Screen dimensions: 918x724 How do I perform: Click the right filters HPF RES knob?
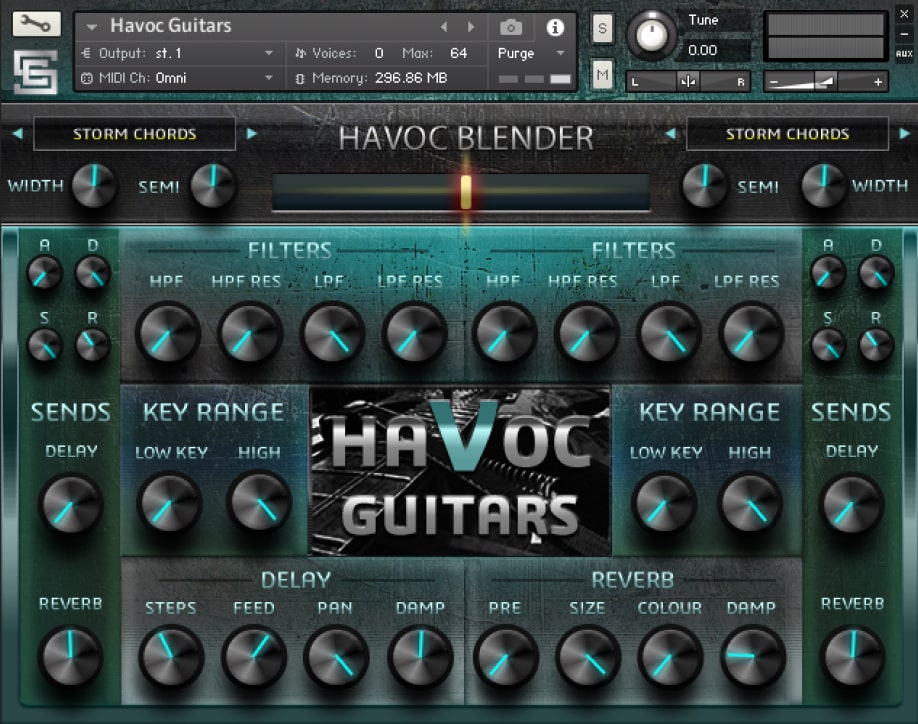pyautogui.click(x=587, y=334)
